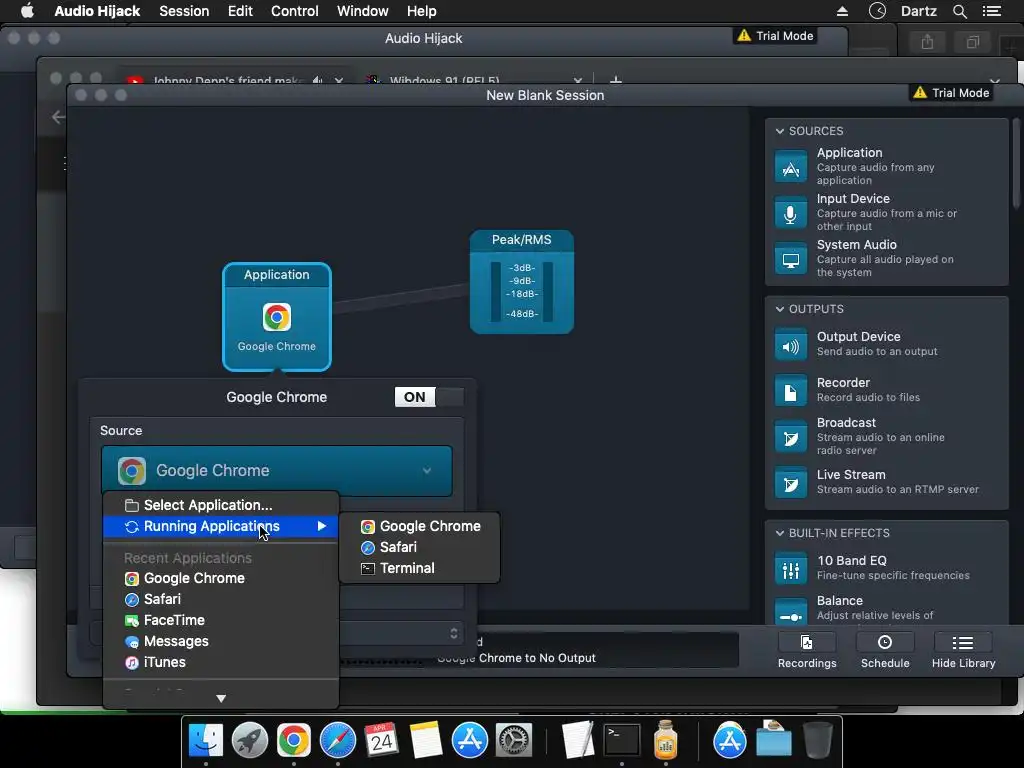
Task: Collapse the OUTPUTS section
Action: 780,309
